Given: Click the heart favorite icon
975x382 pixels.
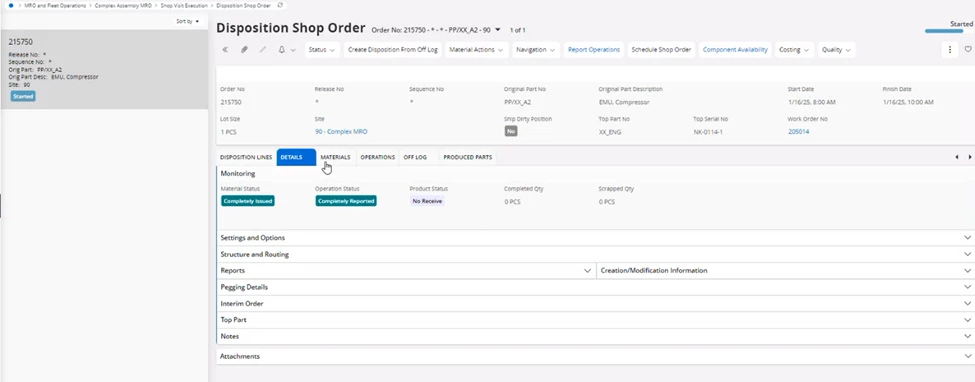Looking at the screenshot, I should coord(968,49).
